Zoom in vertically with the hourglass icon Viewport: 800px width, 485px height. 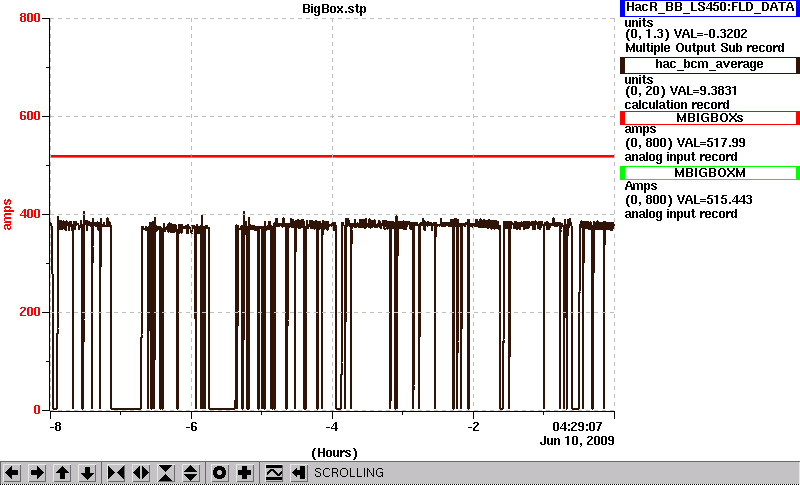[x=166, y=473]
